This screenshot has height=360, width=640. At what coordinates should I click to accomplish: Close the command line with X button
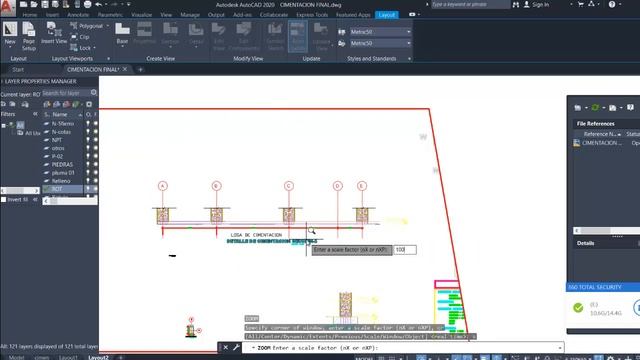pos(226,347)
